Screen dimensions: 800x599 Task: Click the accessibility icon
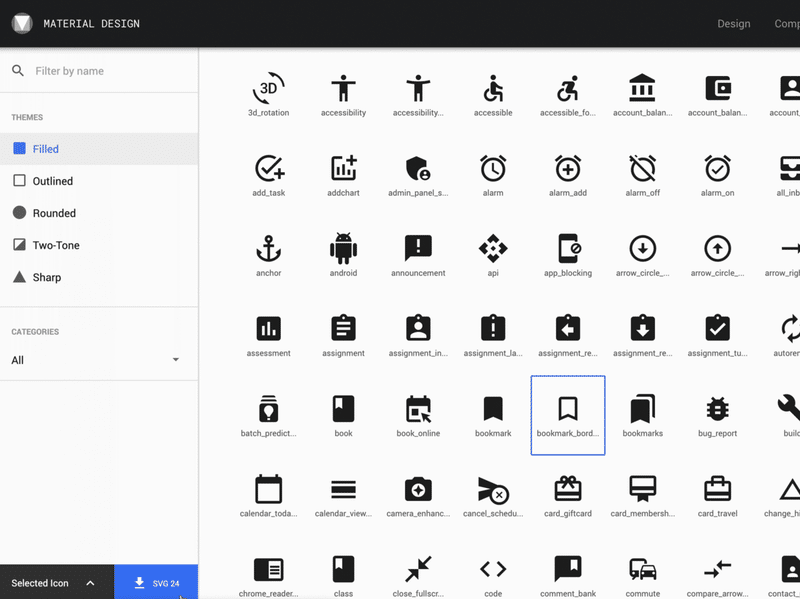[343, 88]
